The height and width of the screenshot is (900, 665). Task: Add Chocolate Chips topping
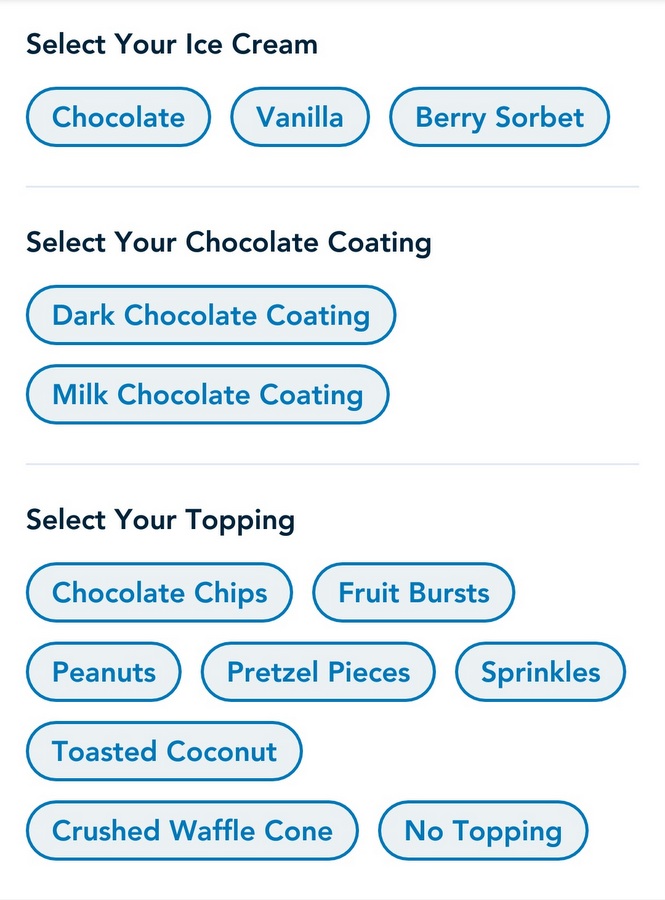(159, 592)
